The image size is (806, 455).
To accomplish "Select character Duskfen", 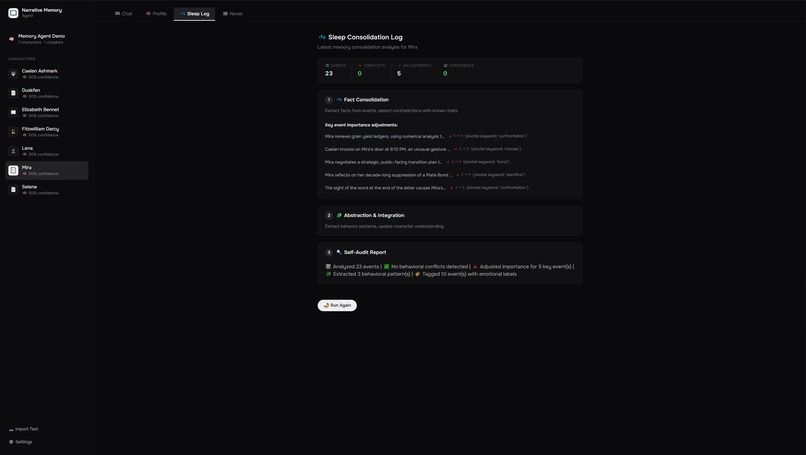I will pyautogui.click(x=47, y=93).
